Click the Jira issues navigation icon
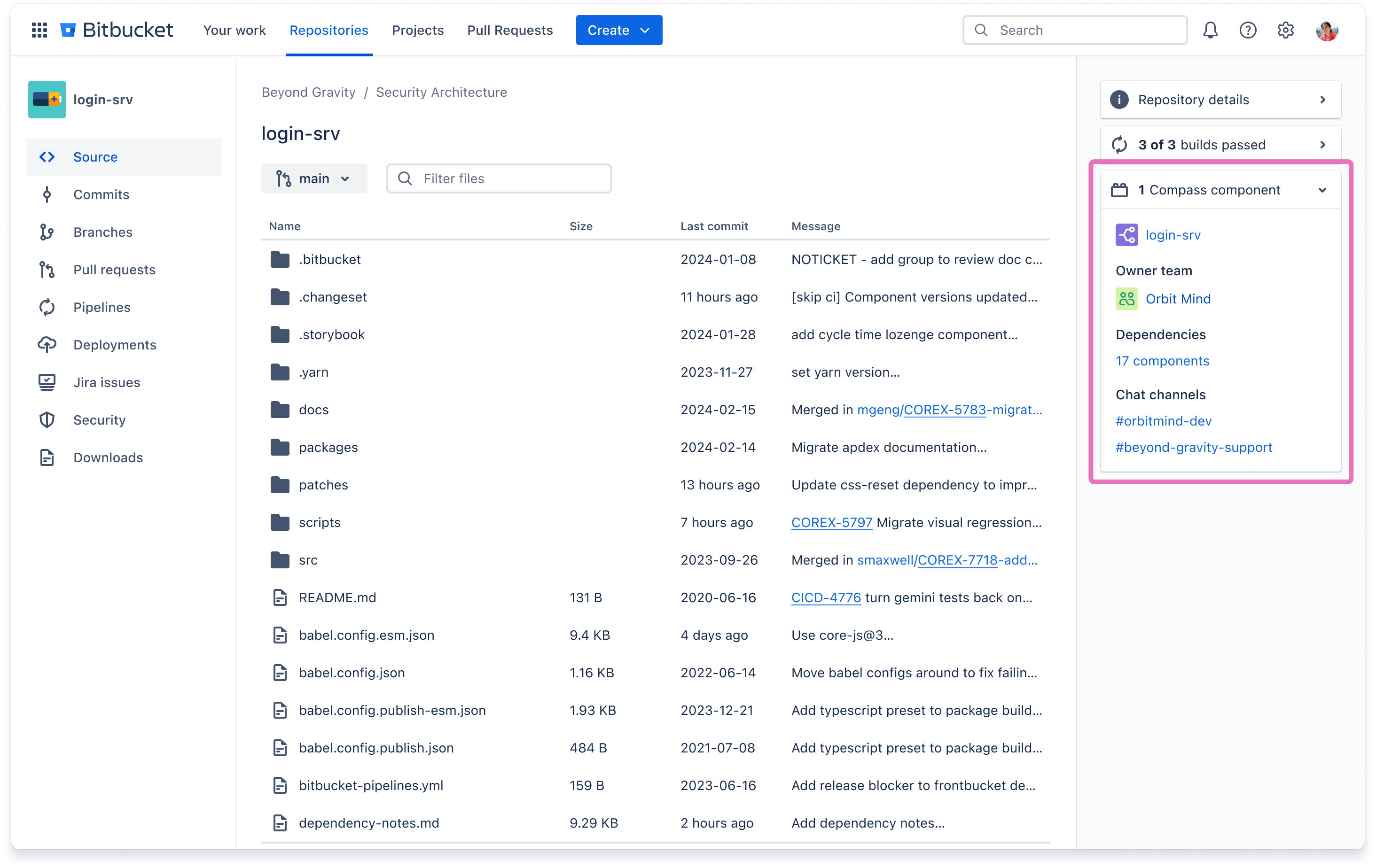This screenshot has width=1376, height=868. [47, 382]
